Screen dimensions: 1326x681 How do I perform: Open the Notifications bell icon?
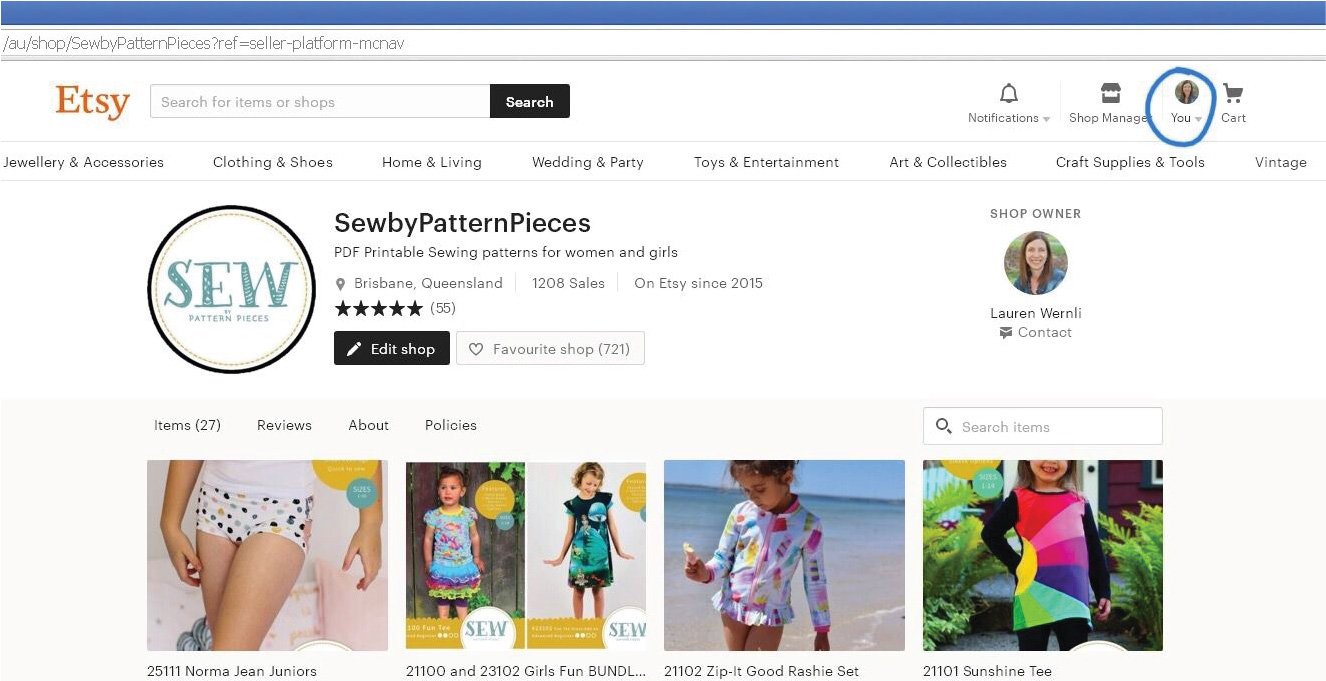tap(1009, 94)
